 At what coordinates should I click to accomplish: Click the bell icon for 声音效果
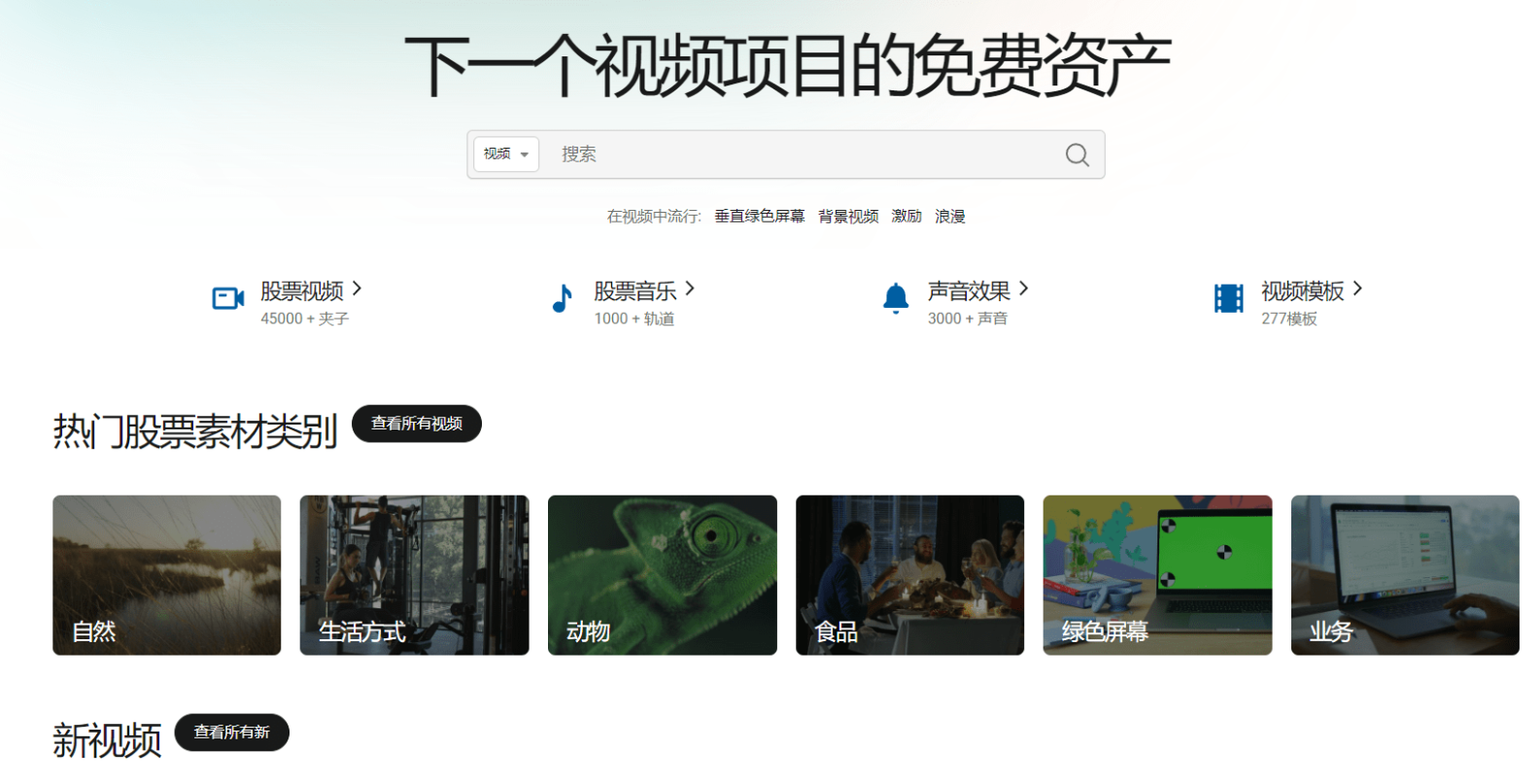895,298
